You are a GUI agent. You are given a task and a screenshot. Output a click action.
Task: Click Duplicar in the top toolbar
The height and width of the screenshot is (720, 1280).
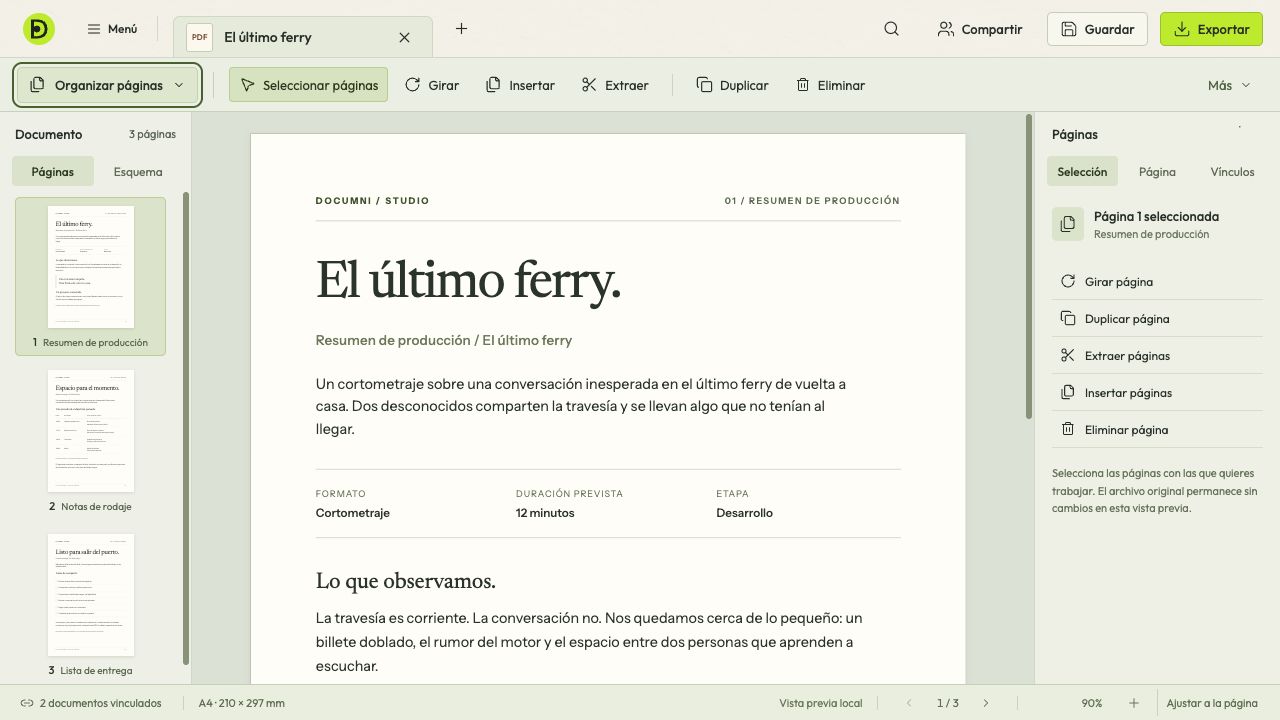[x=732, y=85]
